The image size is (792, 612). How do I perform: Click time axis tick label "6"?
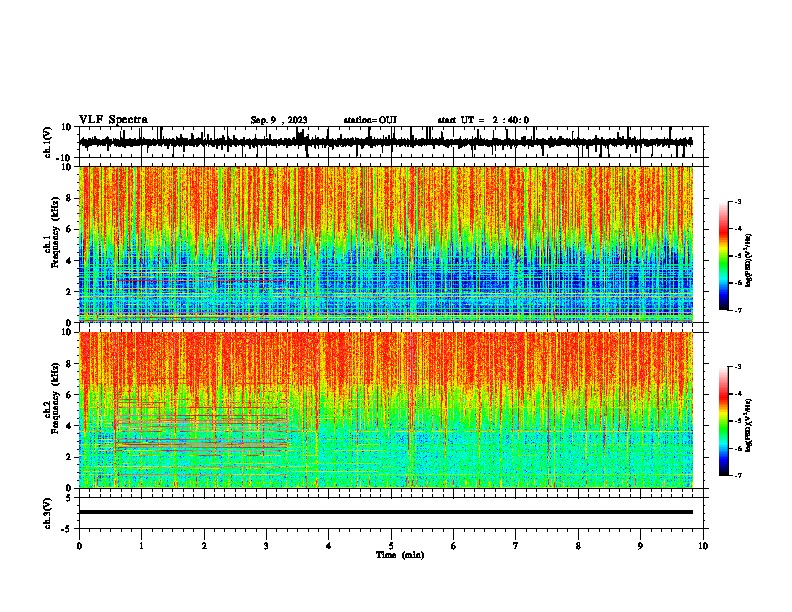click(454, 546)
